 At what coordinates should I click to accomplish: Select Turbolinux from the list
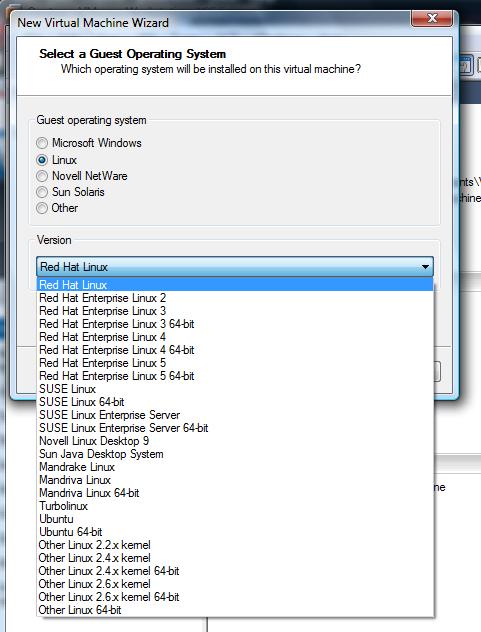[x=235, y=506]
